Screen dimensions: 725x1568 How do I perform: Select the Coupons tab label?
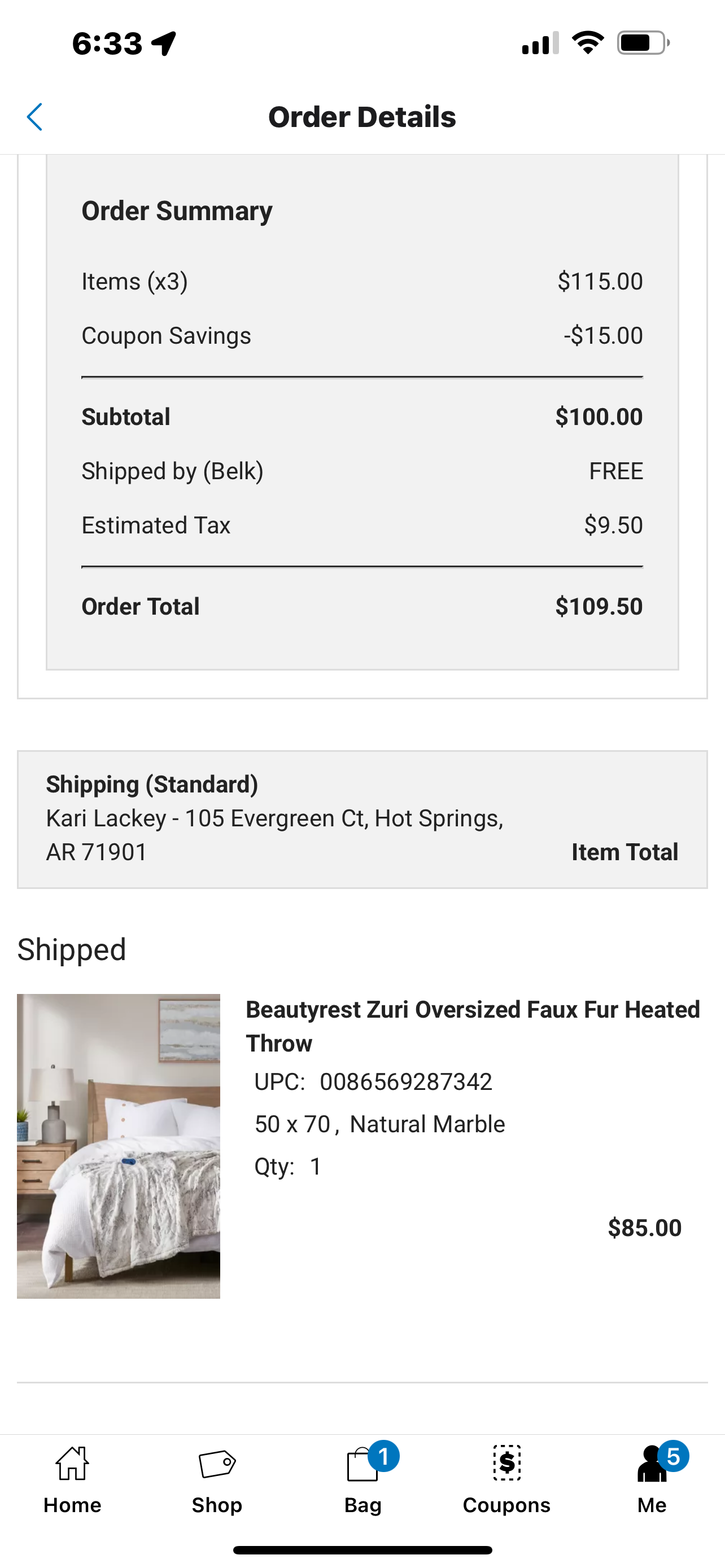506,1505
